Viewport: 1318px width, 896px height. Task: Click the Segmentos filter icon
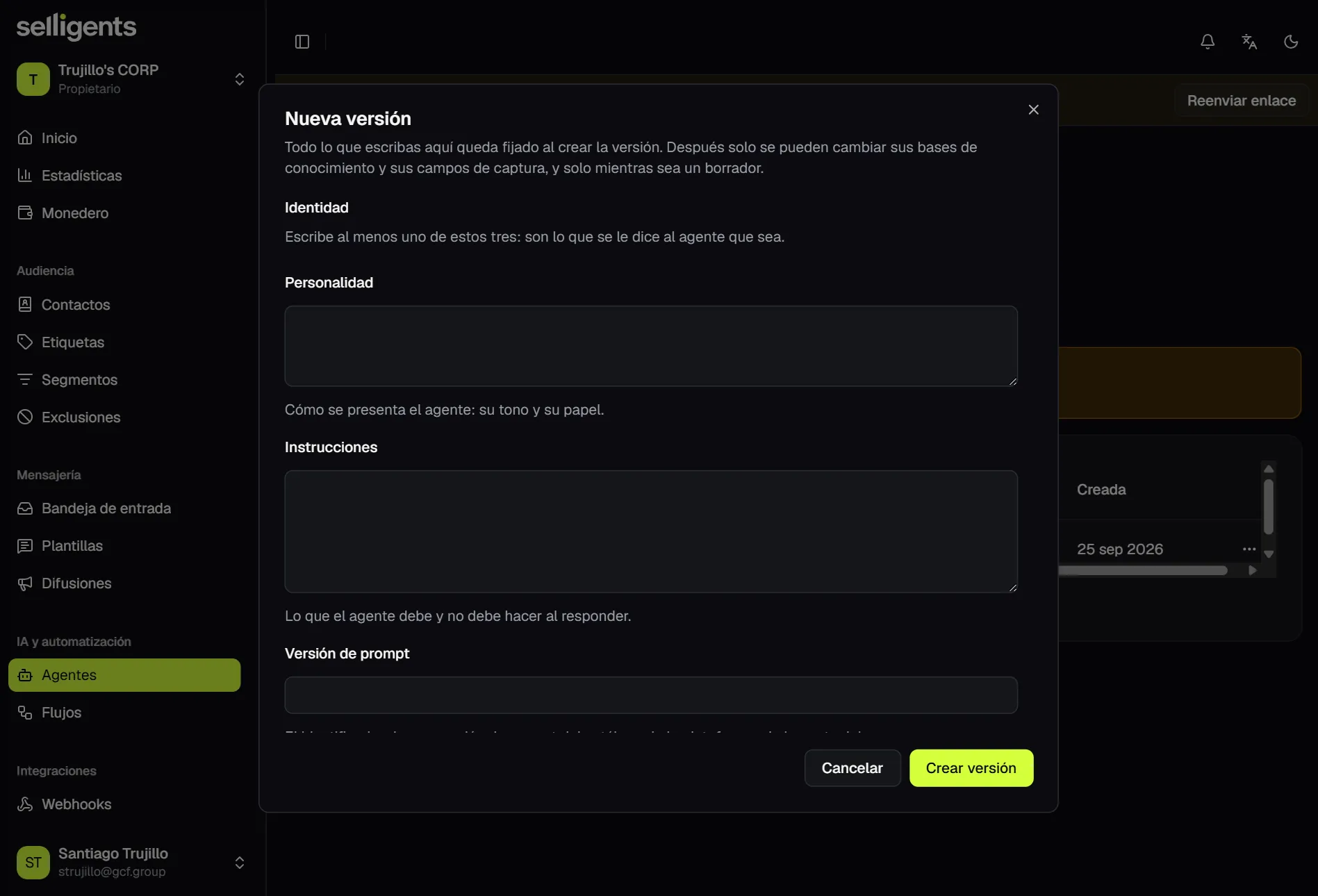25,379
